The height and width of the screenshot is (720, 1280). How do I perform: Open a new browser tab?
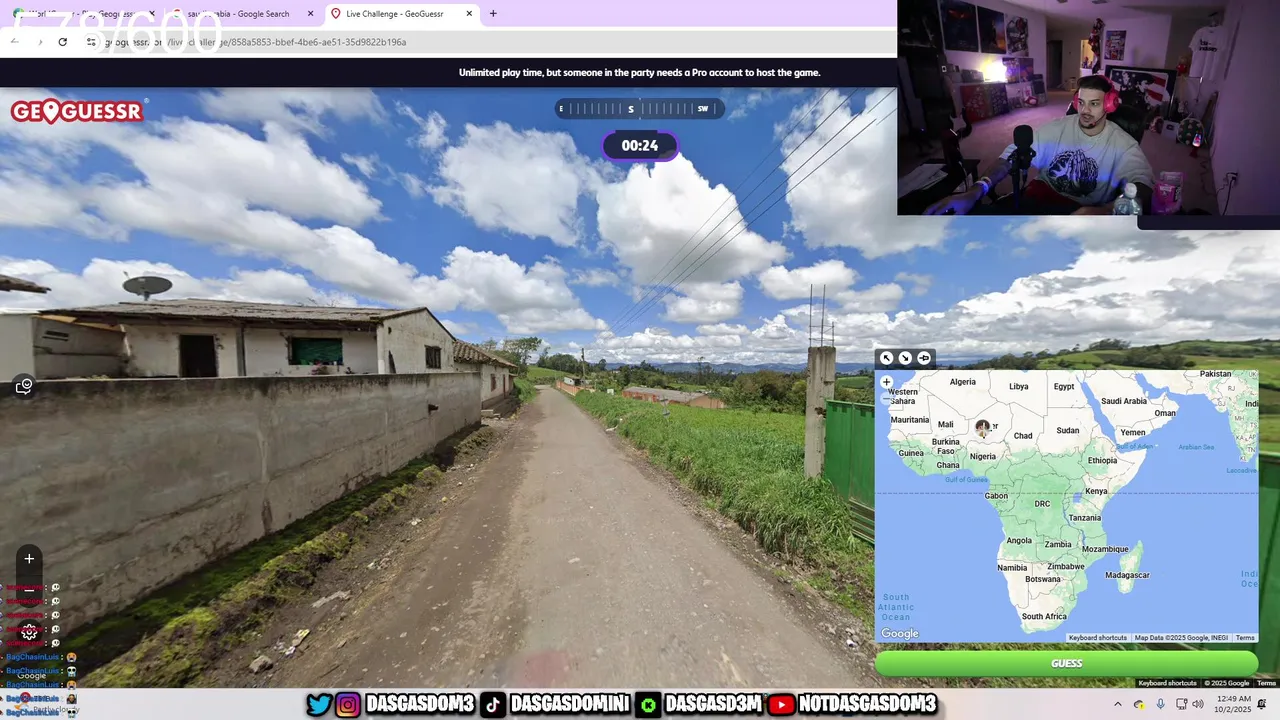(493, 14)
